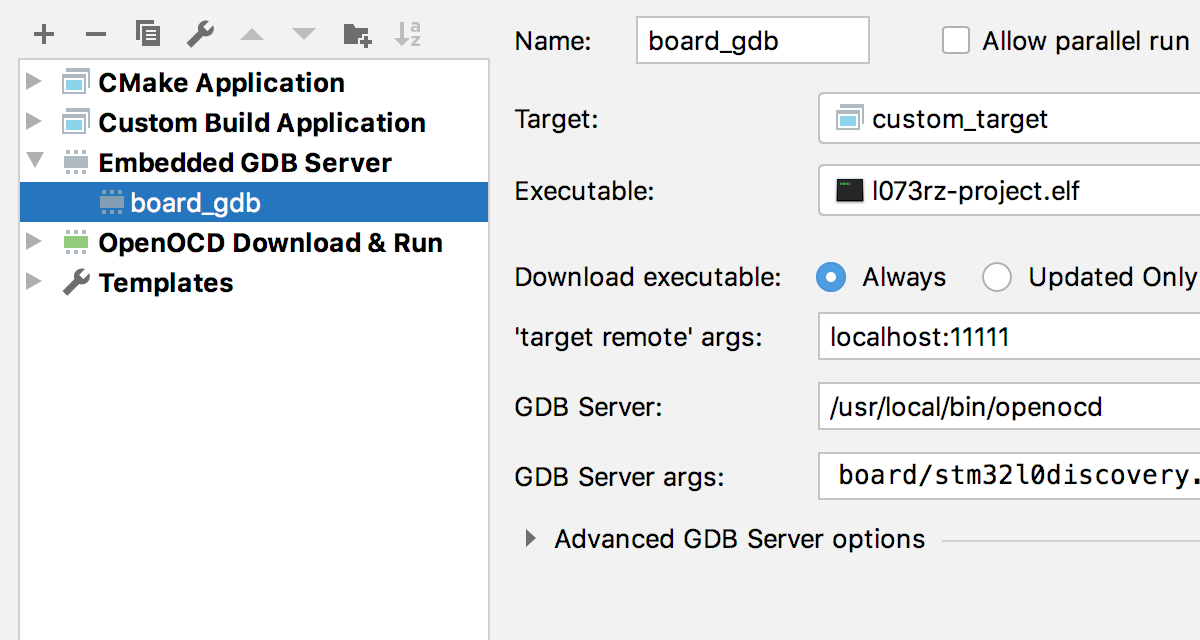Click the 'target remote' args field
The height and width of the screenshot is (640, 1200).
(1009, 337)
